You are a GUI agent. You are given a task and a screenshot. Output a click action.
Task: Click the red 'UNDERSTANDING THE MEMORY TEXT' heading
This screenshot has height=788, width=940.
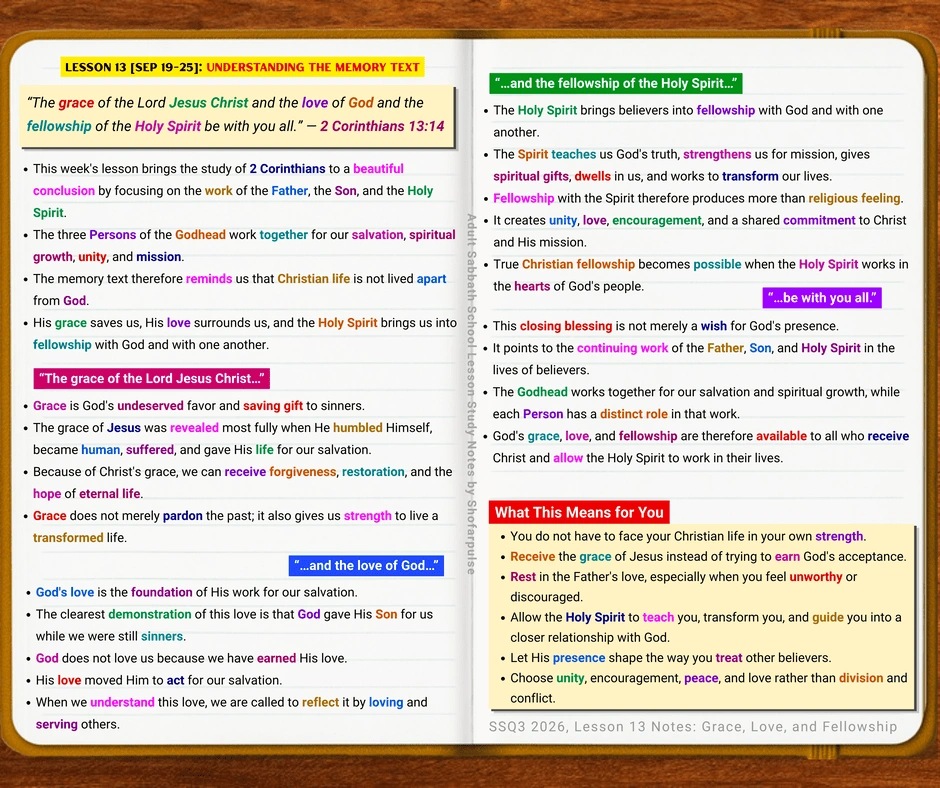tap(313, 67)
